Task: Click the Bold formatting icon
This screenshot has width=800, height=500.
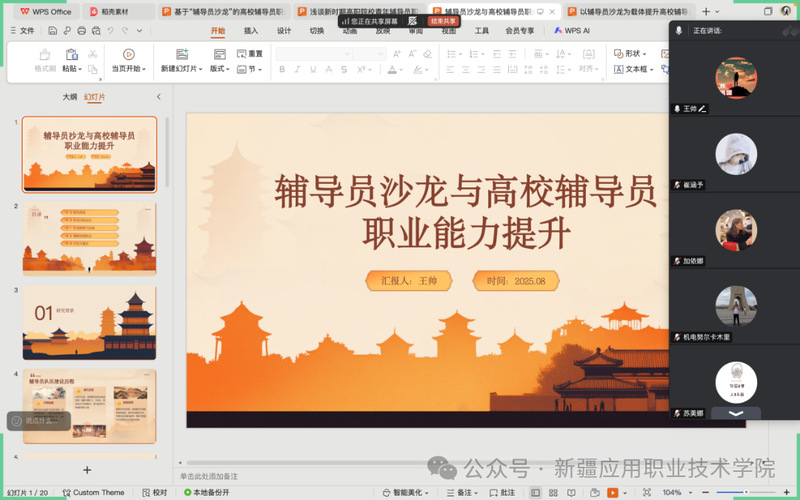Action: pyautogui.click(x=283, y=70)
